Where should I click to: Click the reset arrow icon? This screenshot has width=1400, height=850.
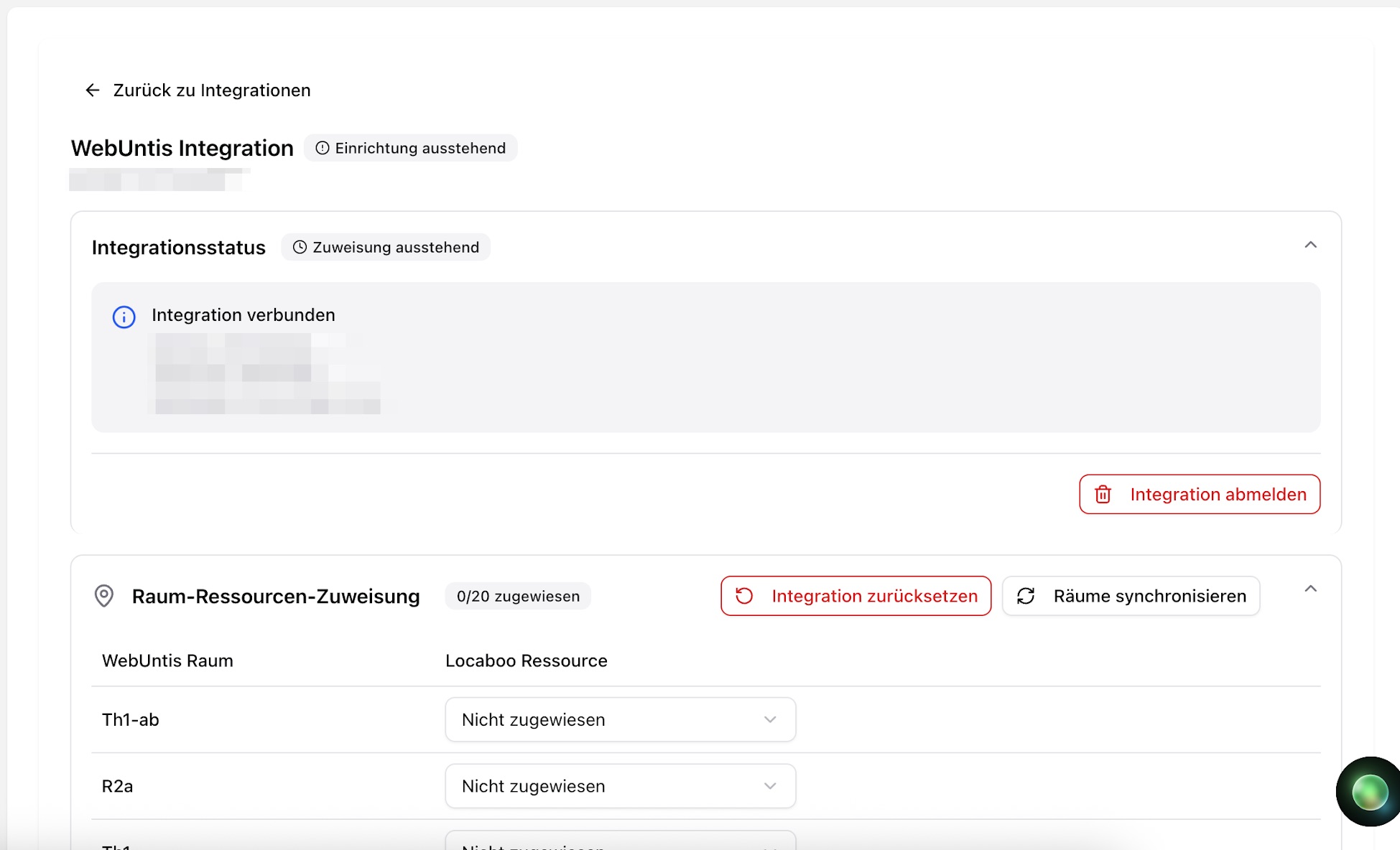pos(744,596)
